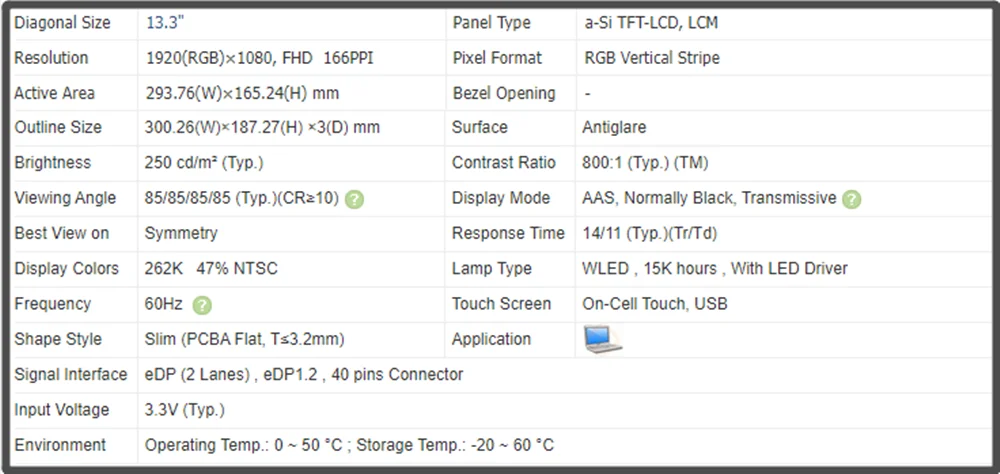Click the 14/11 response time value
This screenshot has height=474, width=1000.
click(649, 234)
